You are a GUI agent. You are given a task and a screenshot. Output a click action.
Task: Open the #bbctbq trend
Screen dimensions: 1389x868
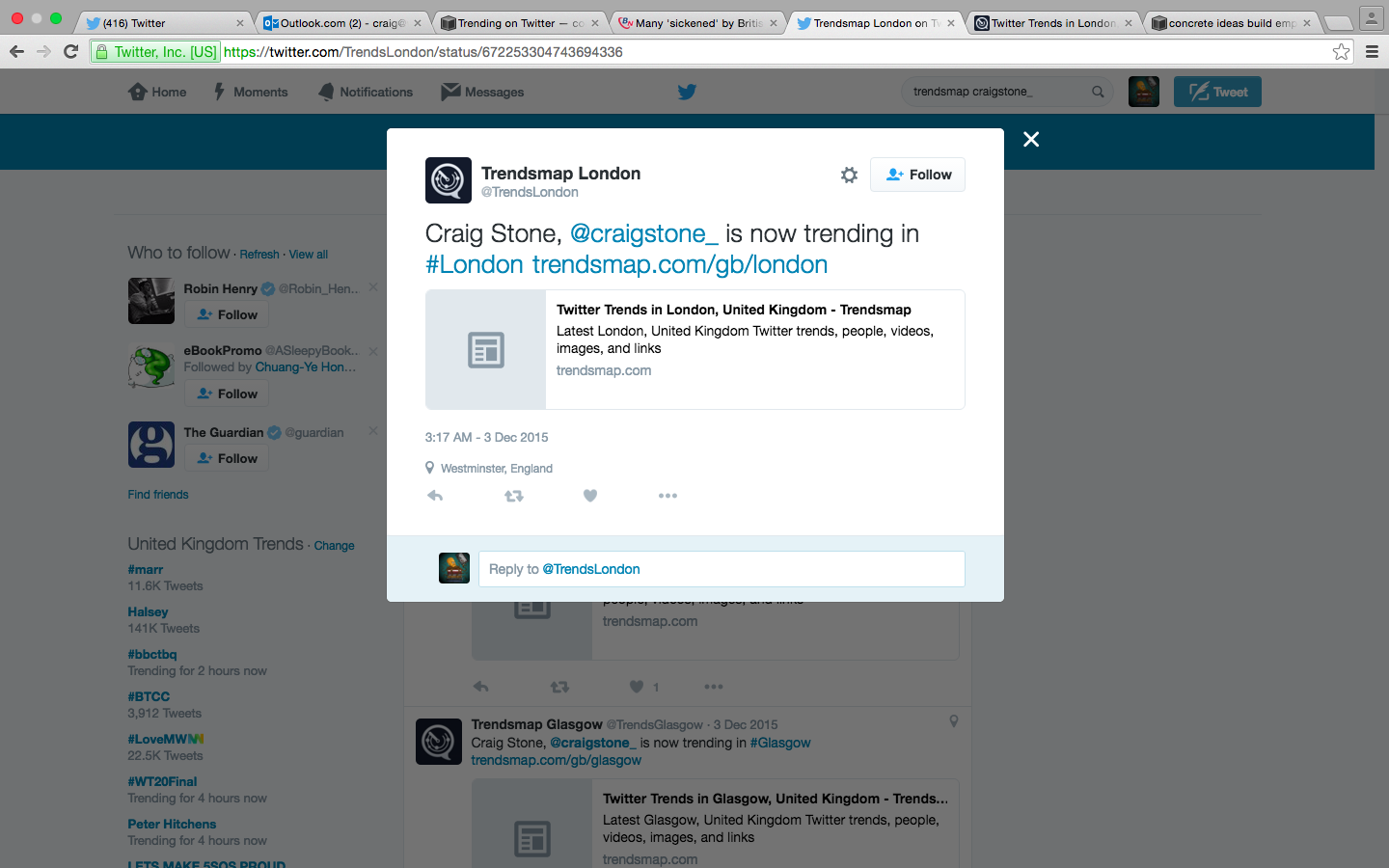pos(152,654)
